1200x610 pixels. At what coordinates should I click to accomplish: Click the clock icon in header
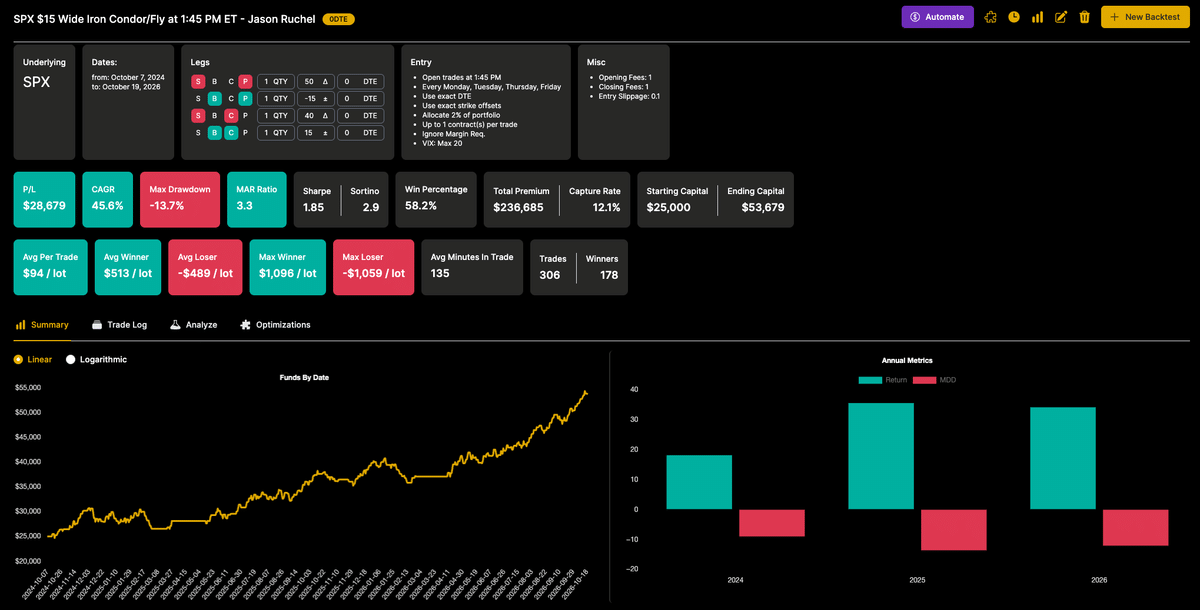click(1014, 17)
